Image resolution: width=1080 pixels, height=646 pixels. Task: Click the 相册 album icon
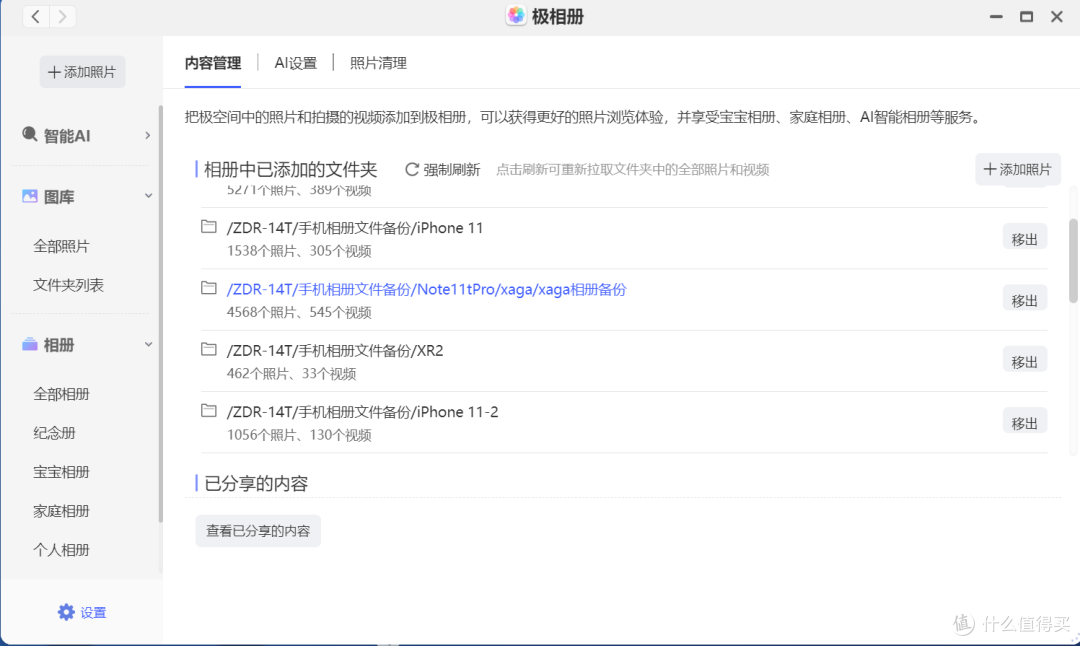(x=30, y=344)
